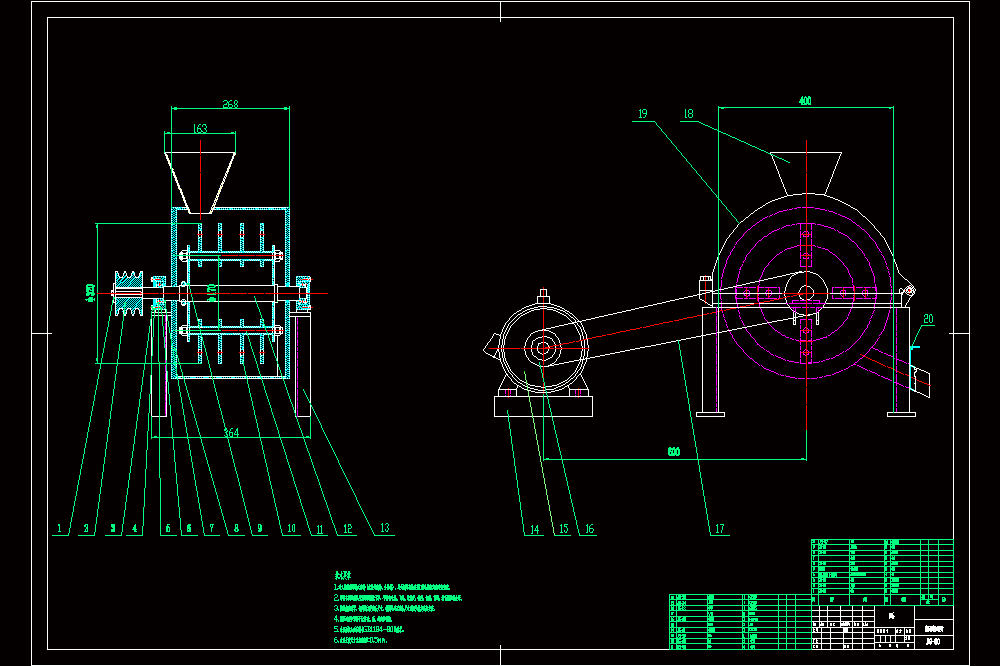Click callout label 20 near outlet chute
The height and width of the screenshot is (666, 1000).
pos(928,318)
